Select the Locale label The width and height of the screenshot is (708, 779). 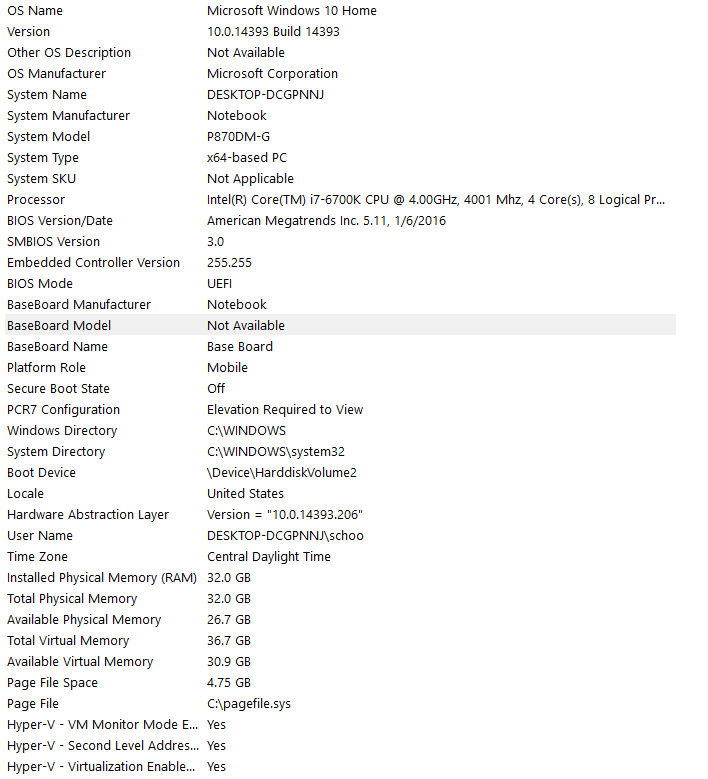pyautogui.click(x=25, y=493)
